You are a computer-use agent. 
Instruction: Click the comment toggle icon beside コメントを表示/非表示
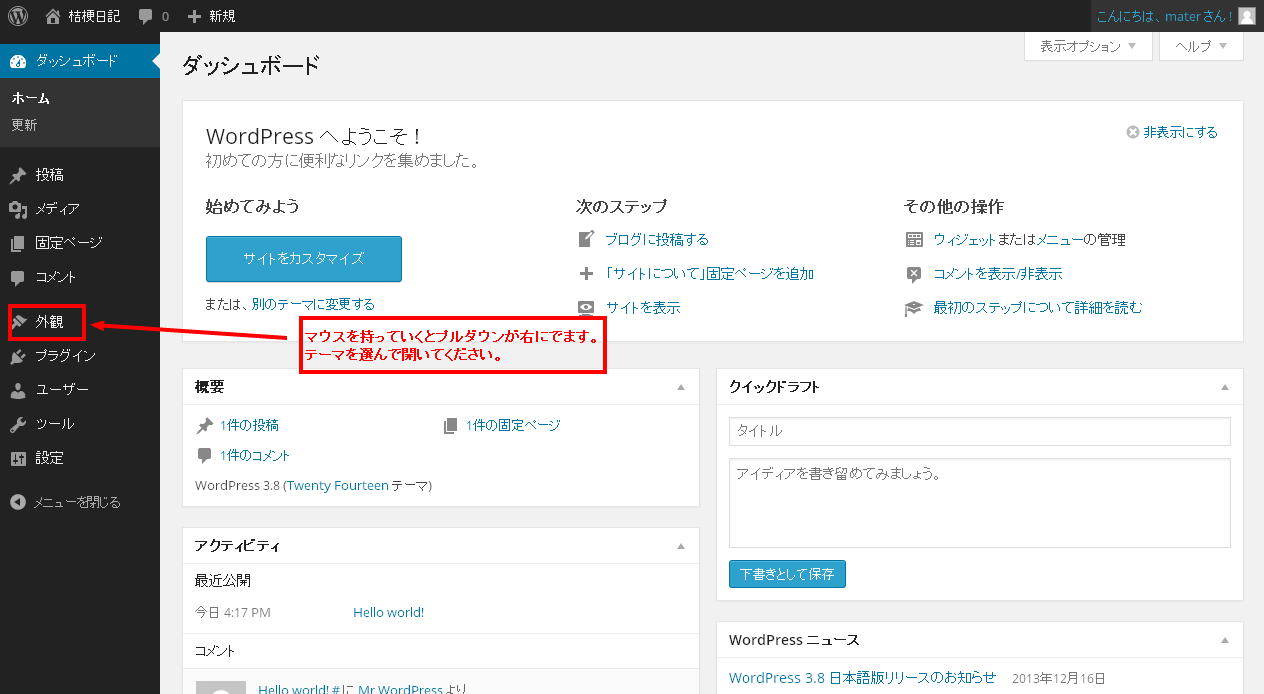[x=914, y=274]
